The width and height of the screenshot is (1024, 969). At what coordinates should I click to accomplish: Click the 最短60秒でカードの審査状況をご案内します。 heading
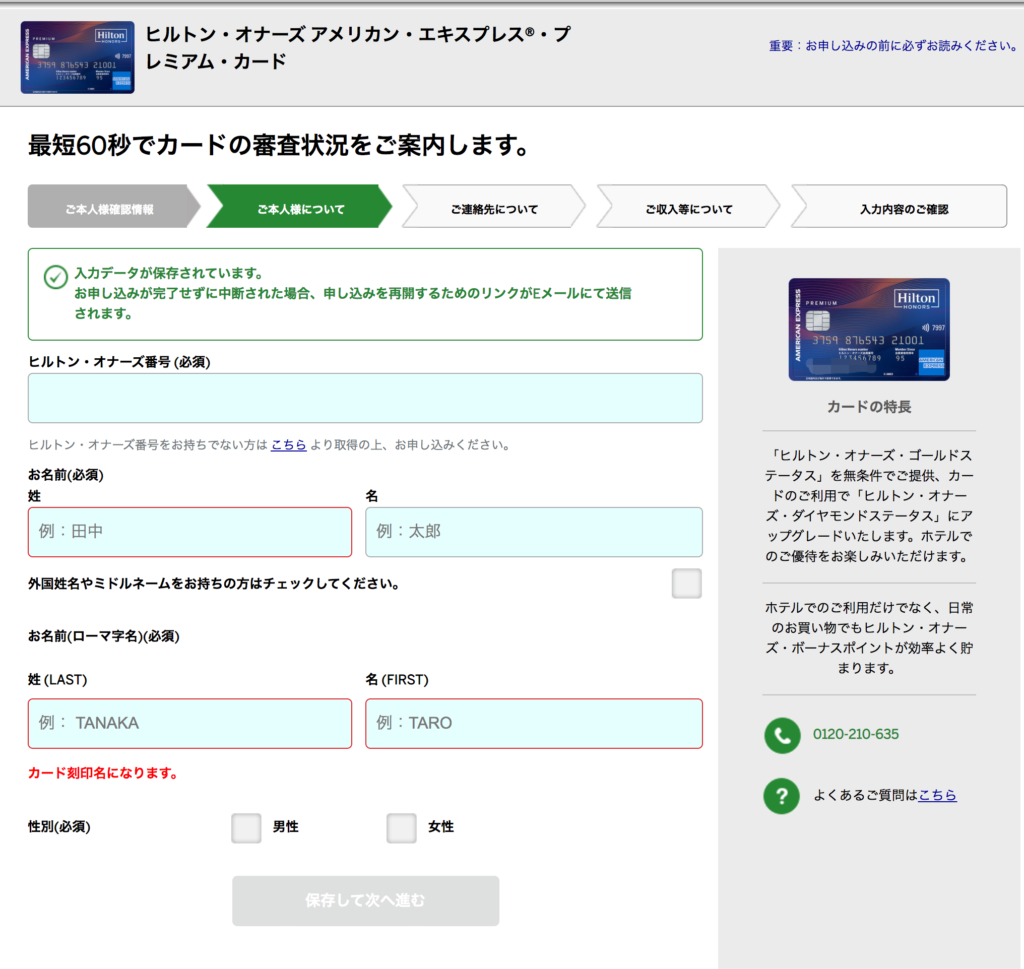[x=279, y=145]
